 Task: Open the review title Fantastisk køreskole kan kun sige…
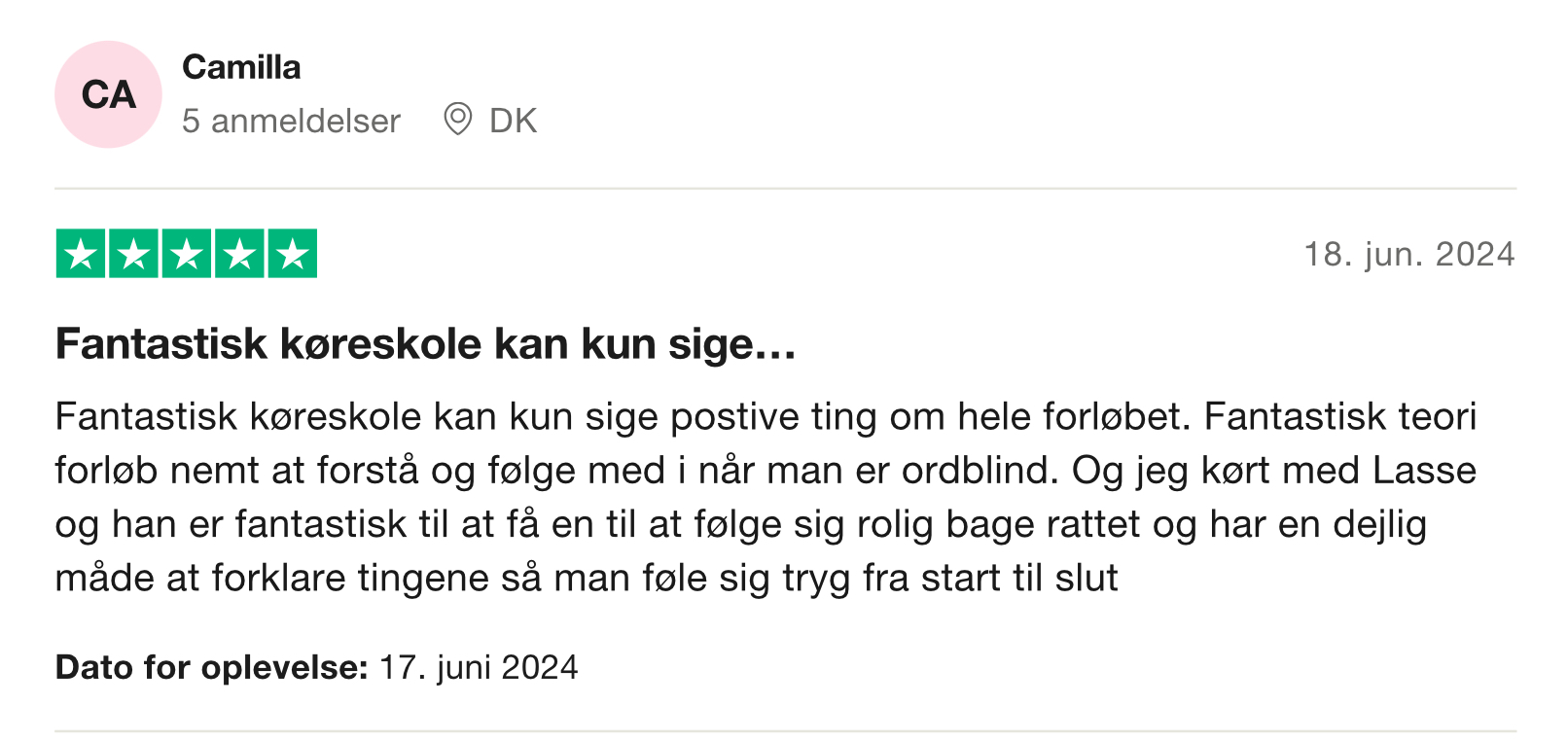coord(426,344)
